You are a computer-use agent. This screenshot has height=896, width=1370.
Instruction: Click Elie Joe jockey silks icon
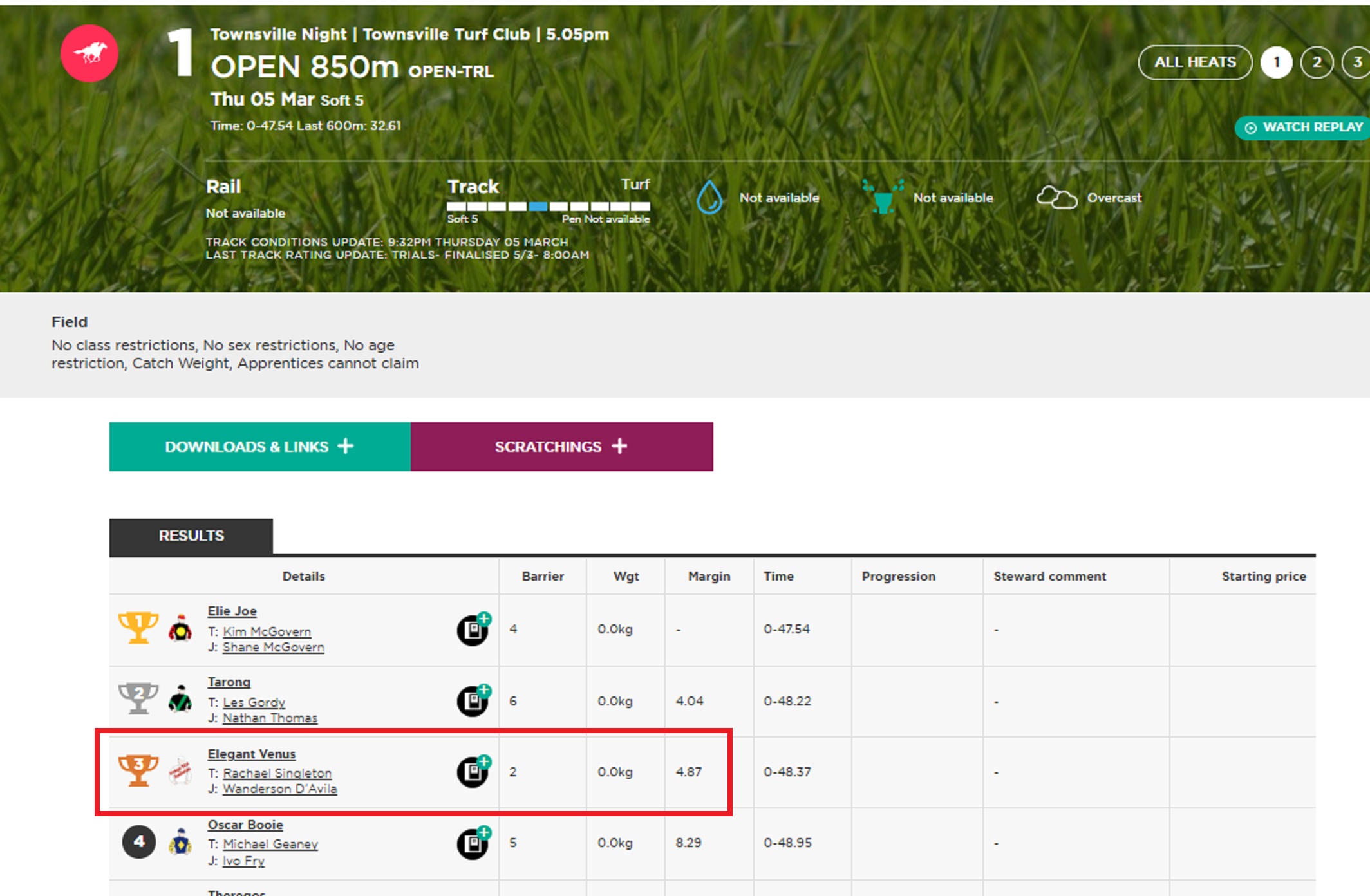180,629
